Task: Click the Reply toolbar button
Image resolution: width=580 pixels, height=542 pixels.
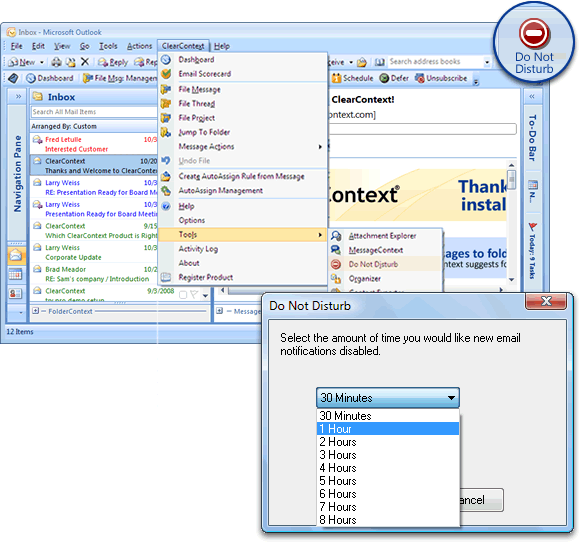Action: pyautogui.click(x=113, y=62)
